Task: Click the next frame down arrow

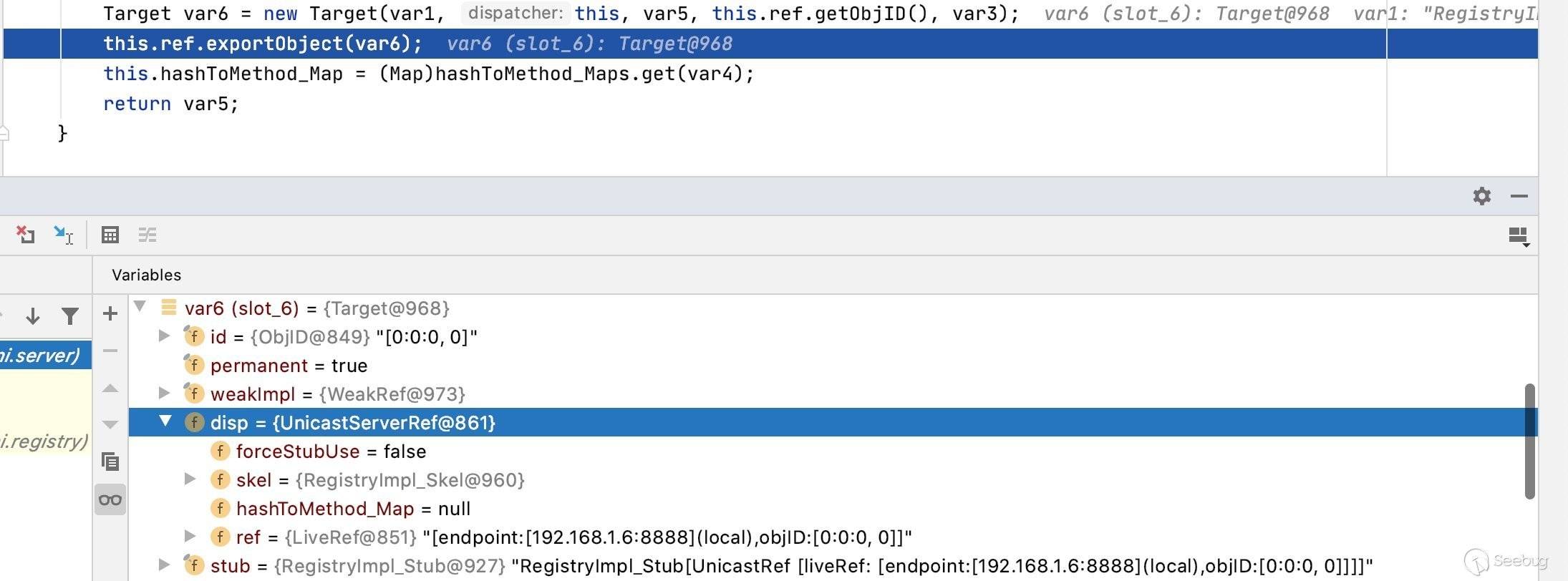Action: [33, 316]
